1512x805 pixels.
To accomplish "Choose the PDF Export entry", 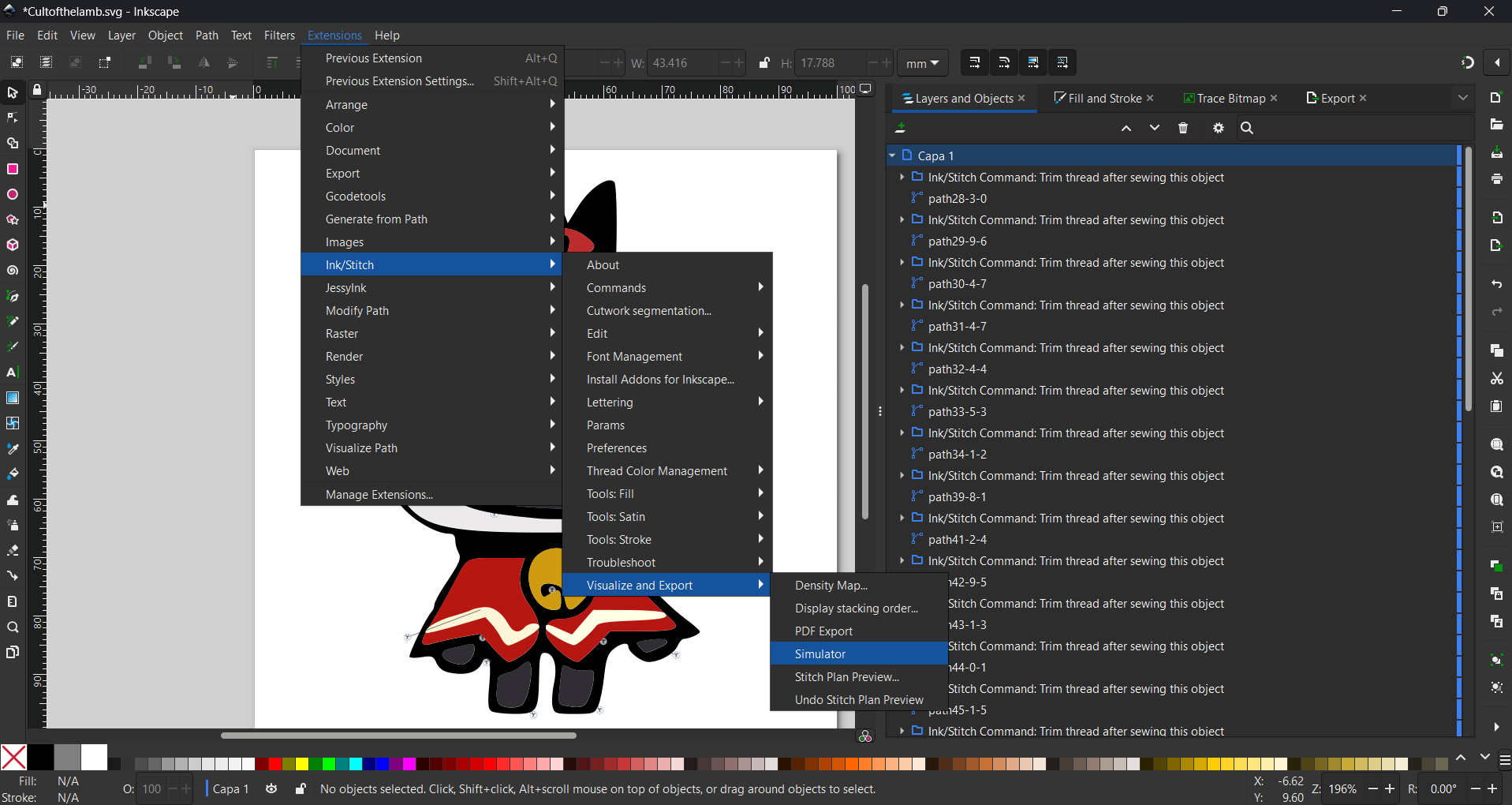I will click(859, 631).
